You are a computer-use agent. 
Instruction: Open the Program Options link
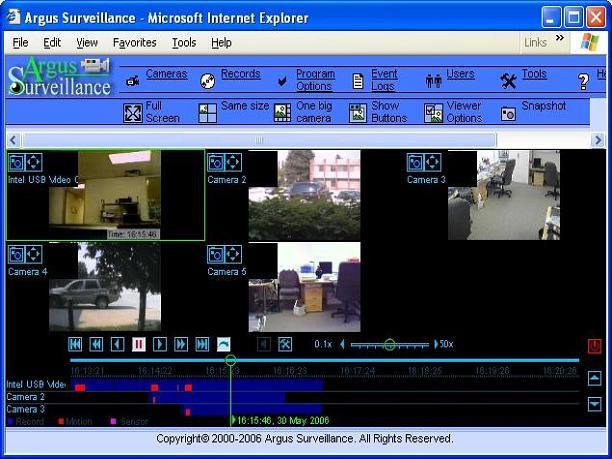pyautogui.click(x=315, y=80)
